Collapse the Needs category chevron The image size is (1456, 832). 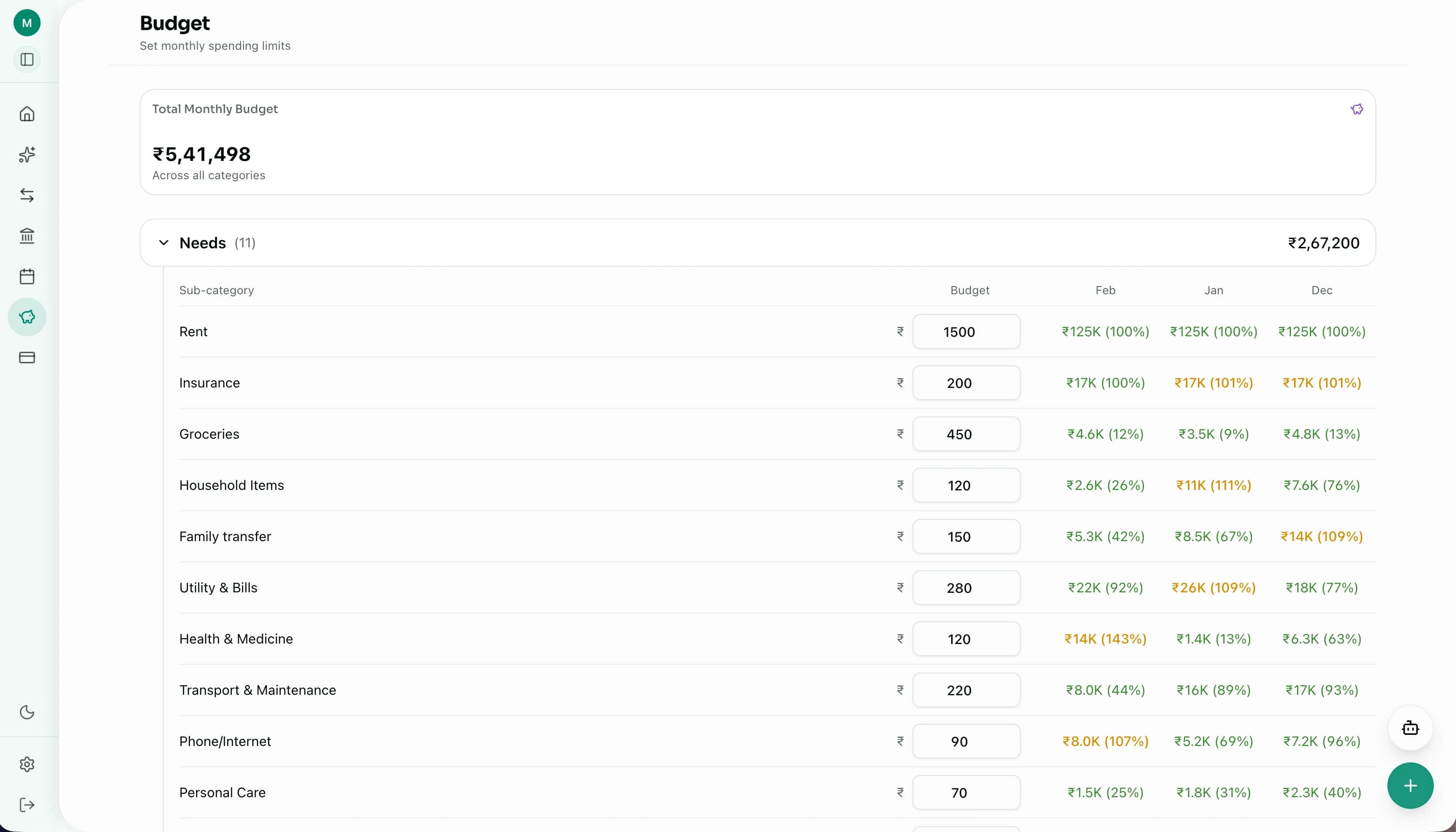click(x=163, y=243)
